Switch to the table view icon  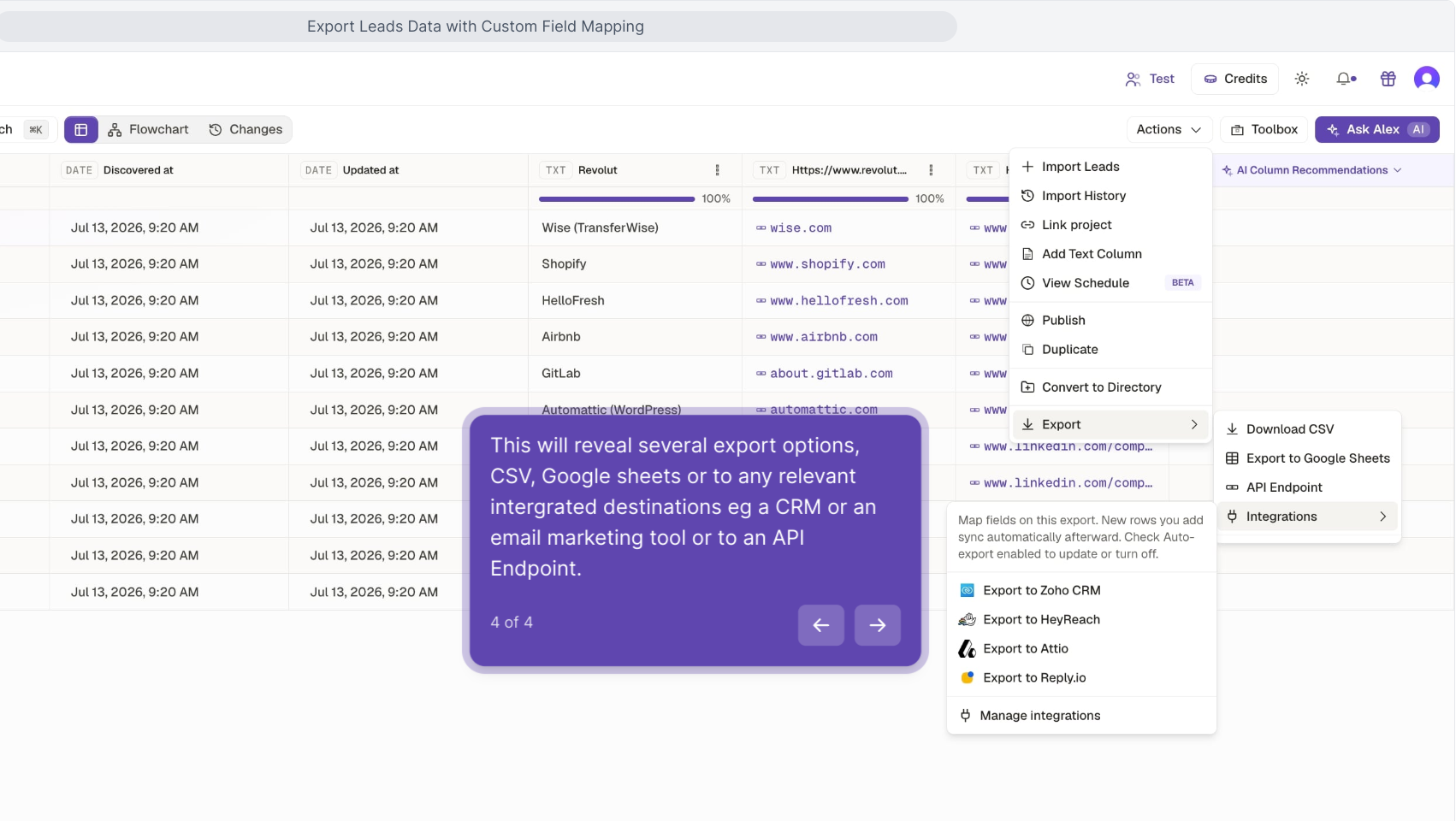click(x=81, y=129)
